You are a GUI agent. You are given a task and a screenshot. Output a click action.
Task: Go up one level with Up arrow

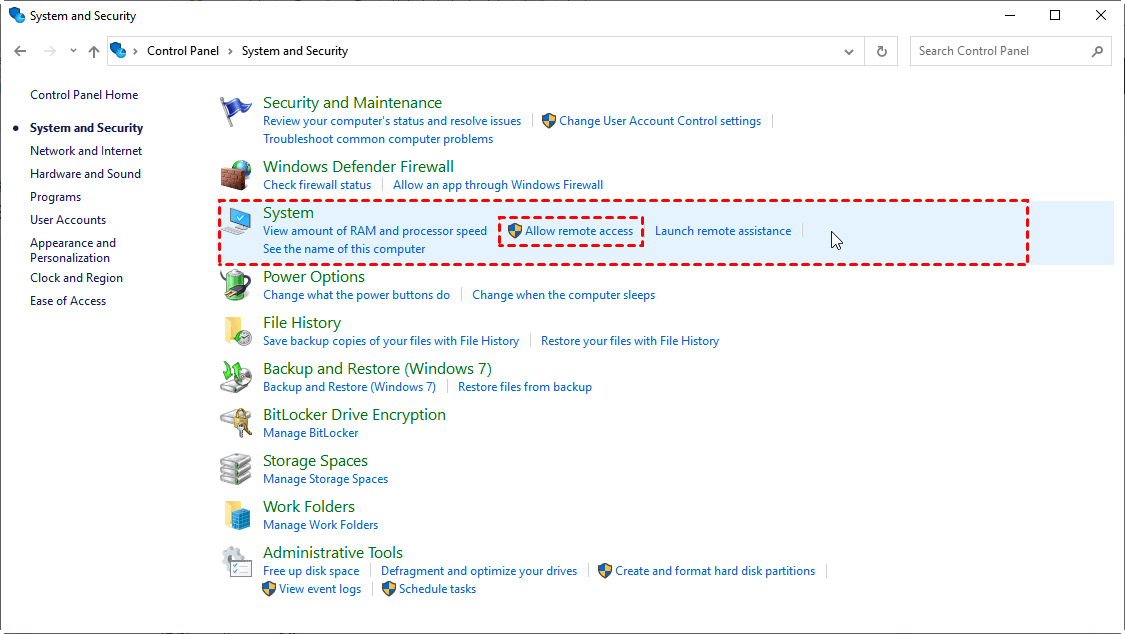(x=94, y=51)
